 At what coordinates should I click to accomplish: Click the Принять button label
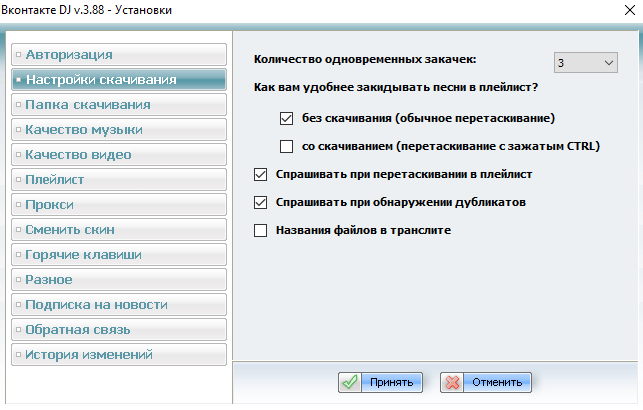click(x=392, y=383)
